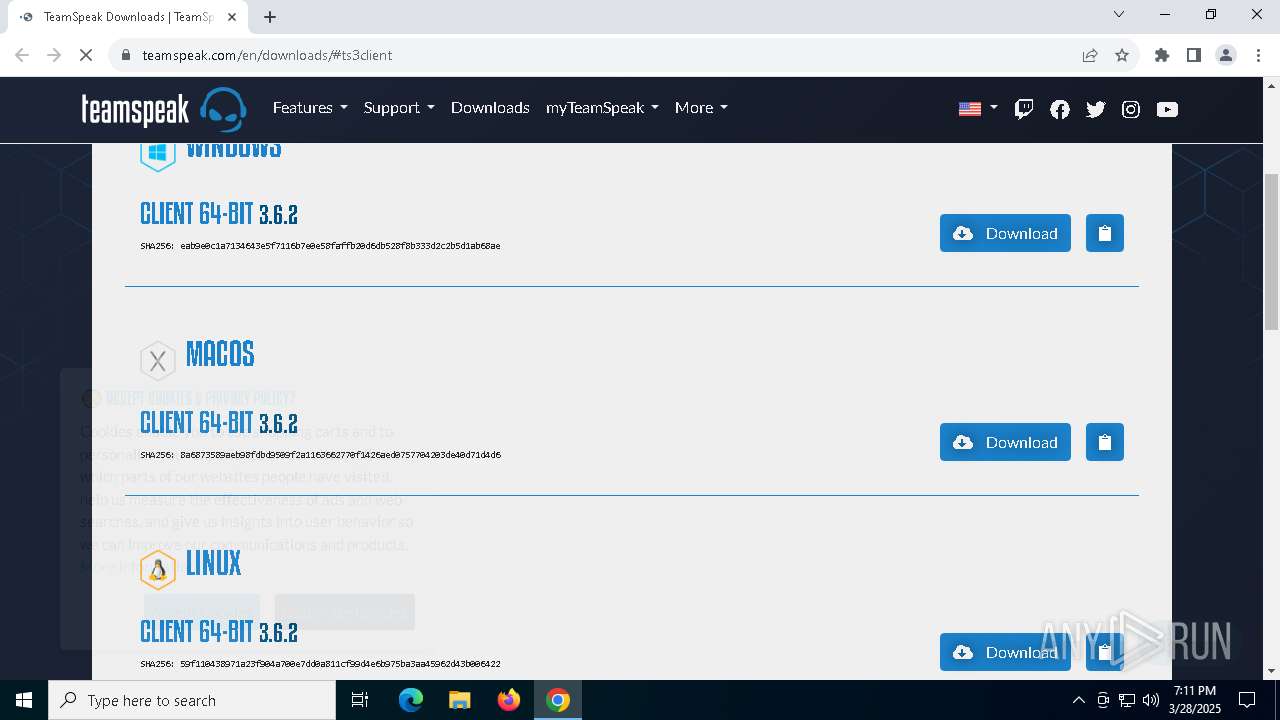The image size is (1280, 720).
Task: Click the macOS platform hexagon icon
Action: (158, 361)
